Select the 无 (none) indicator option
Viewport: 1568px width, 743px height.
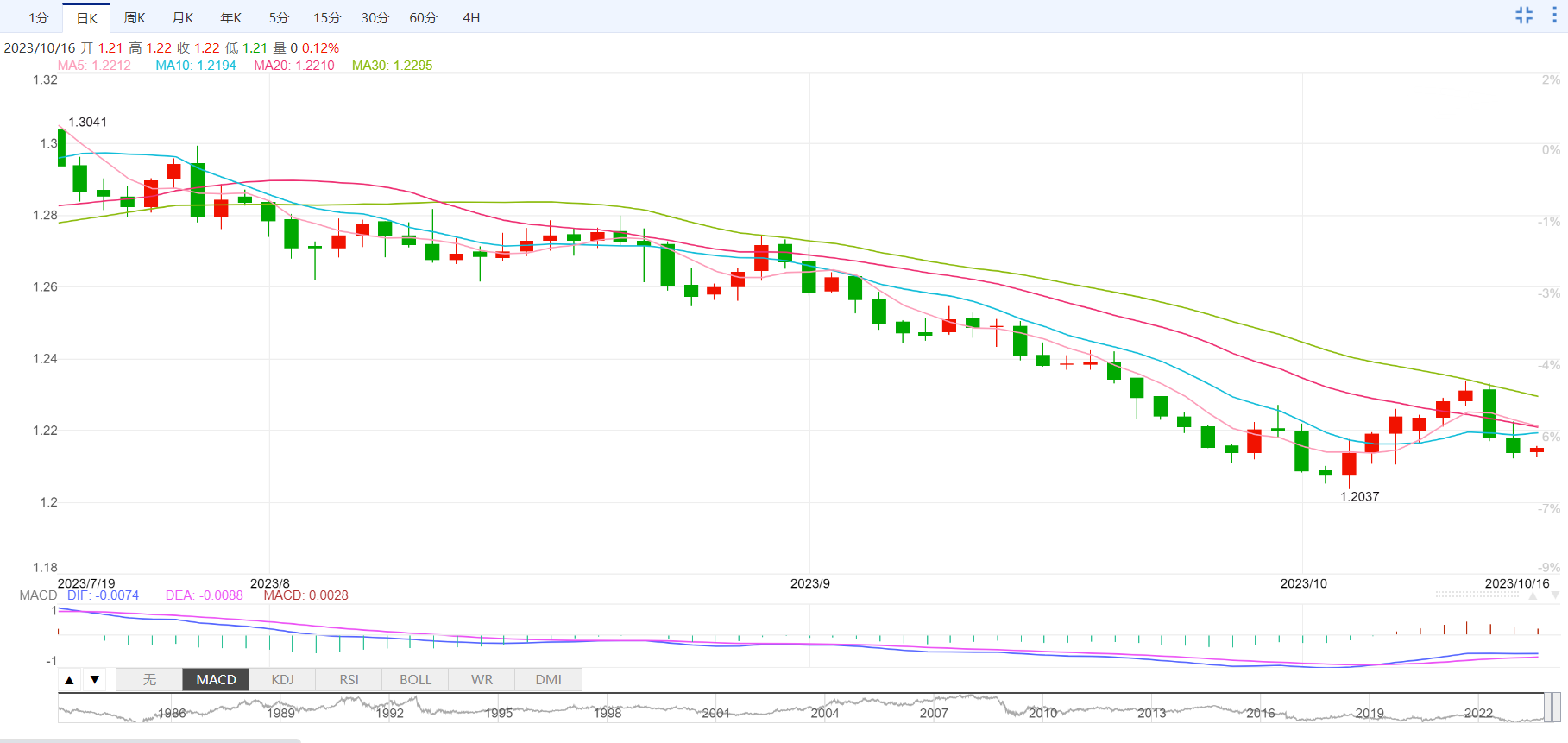coord(149,680)
